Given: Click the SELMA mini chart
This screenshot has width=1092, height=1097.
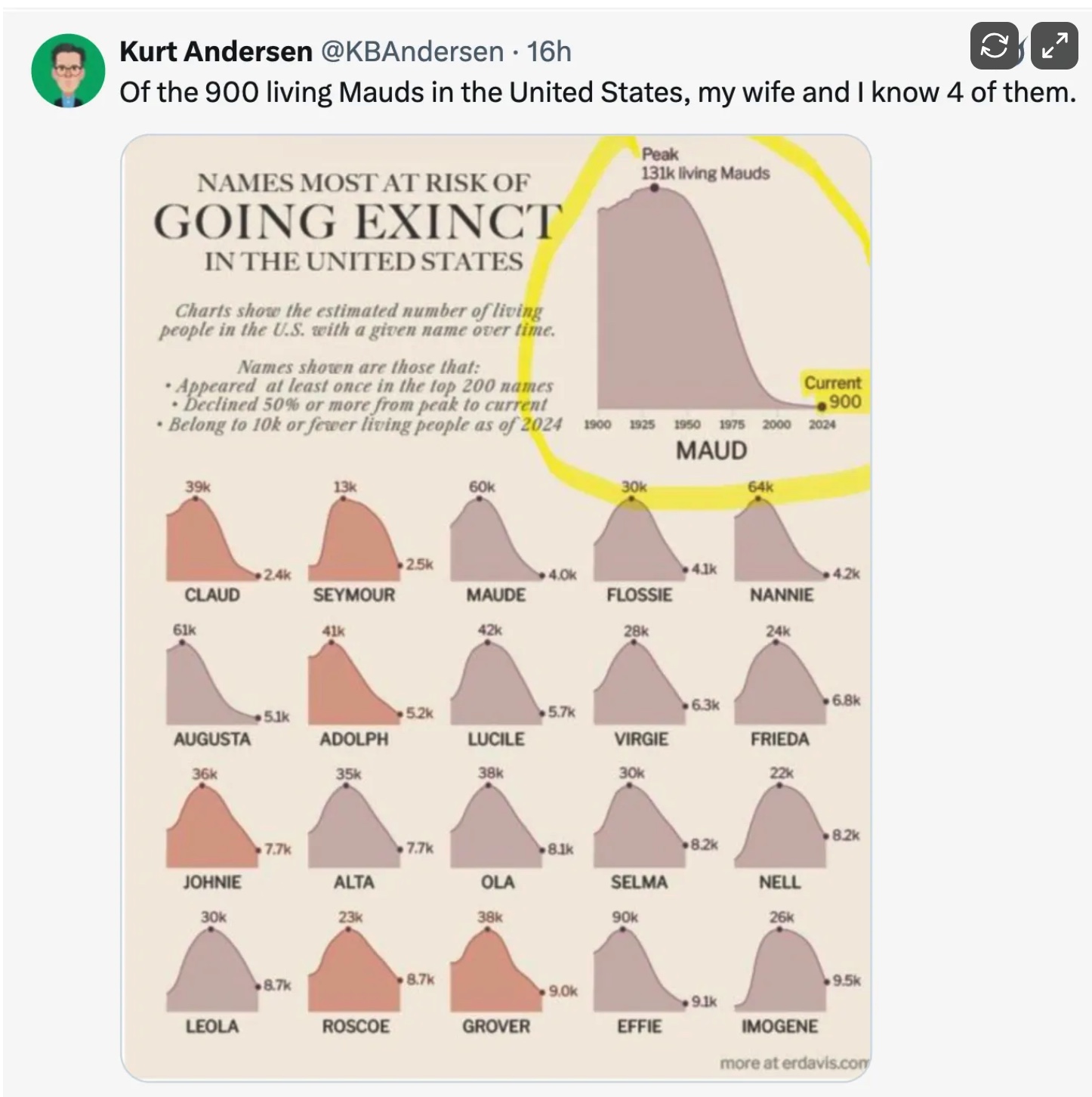Looking at the screenshot, I should coord(639,827).
